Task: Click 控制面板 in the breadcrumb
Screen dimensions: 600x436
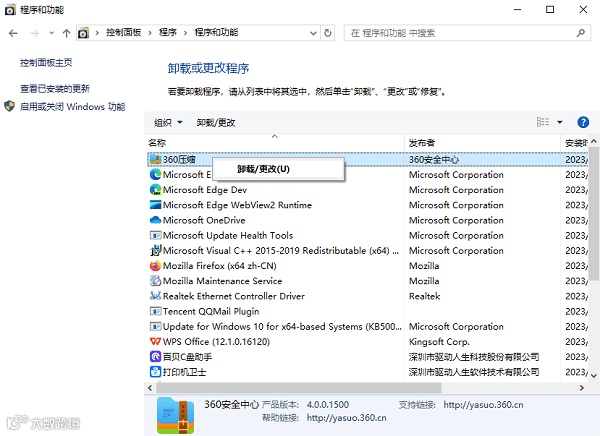Action: 124,33
